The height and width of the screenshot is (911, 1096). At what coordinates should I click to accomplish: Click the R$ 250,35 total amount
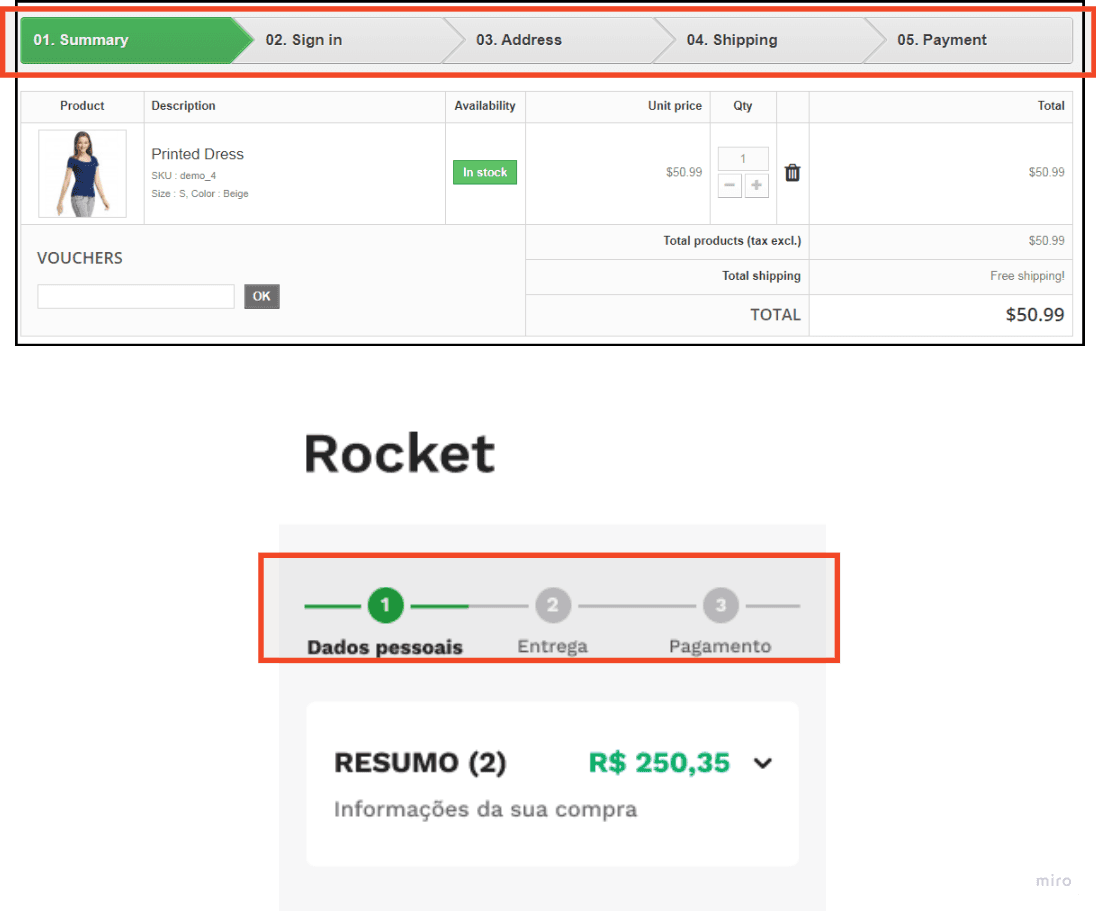(x=659, y=763)
